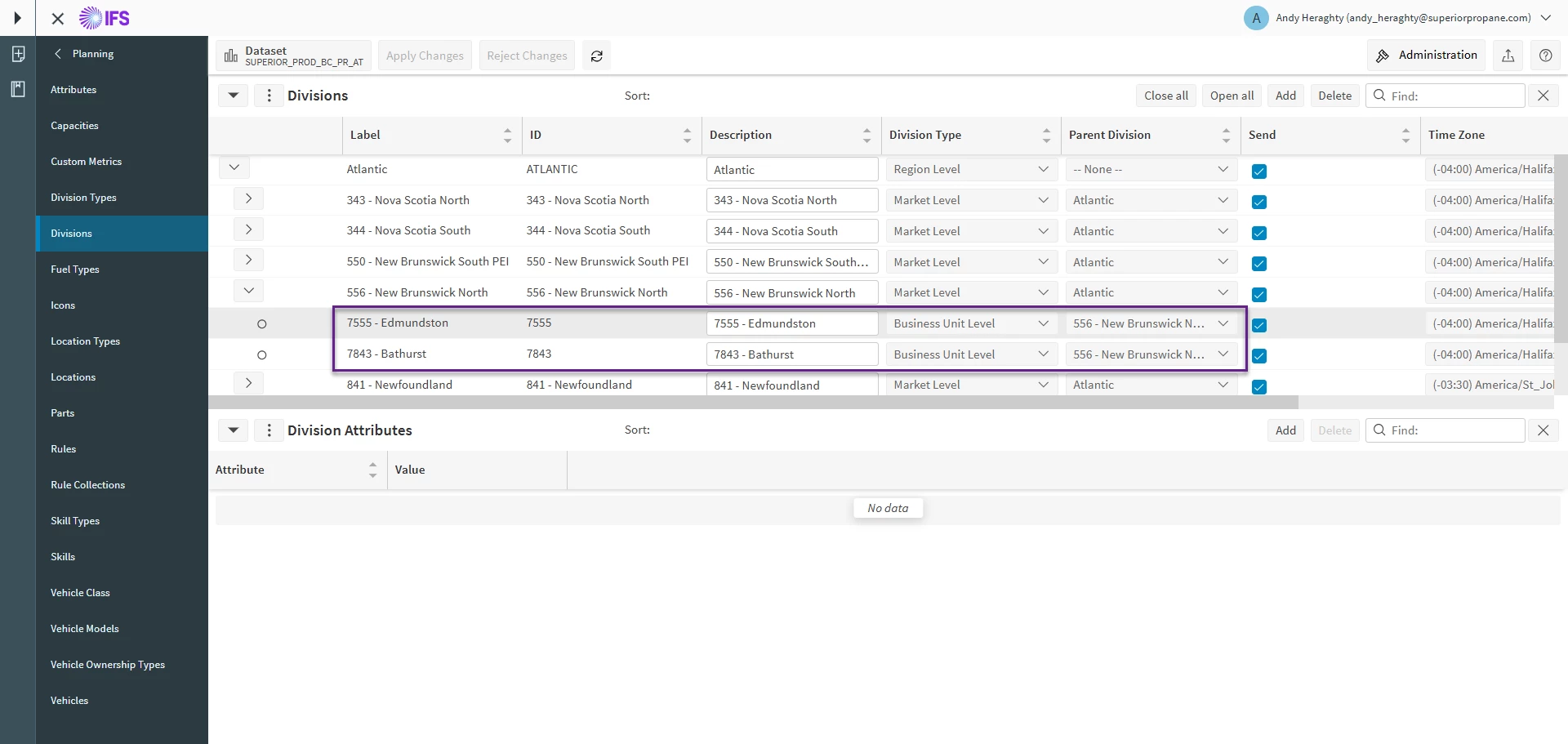Expand the 841 - Newfoundland row
The image size is (1568, 744).
[248, 383]
